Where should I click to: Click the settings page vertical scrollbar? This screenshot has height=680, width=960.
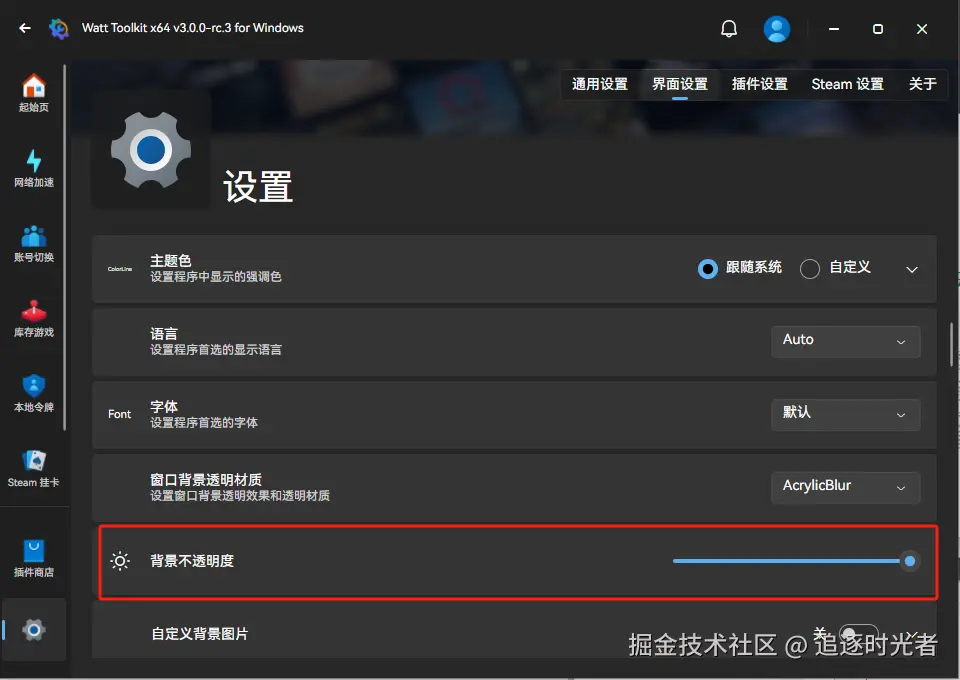click(951, 343)
